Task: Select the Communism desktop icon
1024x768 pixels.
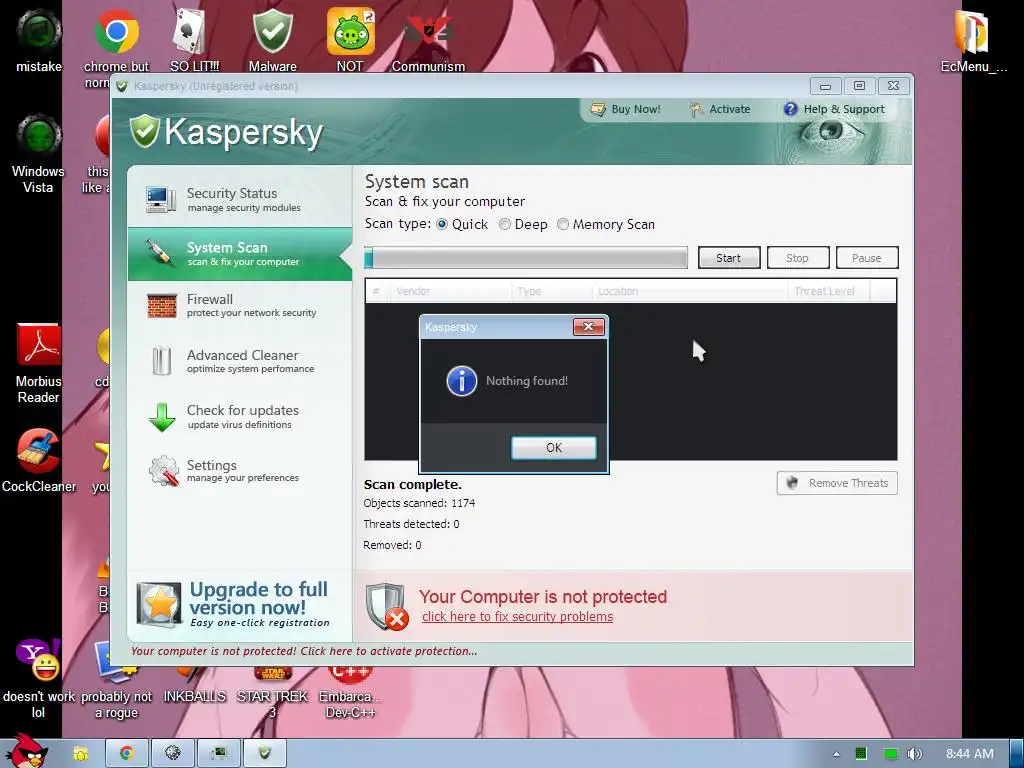Action: [x=428, y=40]
